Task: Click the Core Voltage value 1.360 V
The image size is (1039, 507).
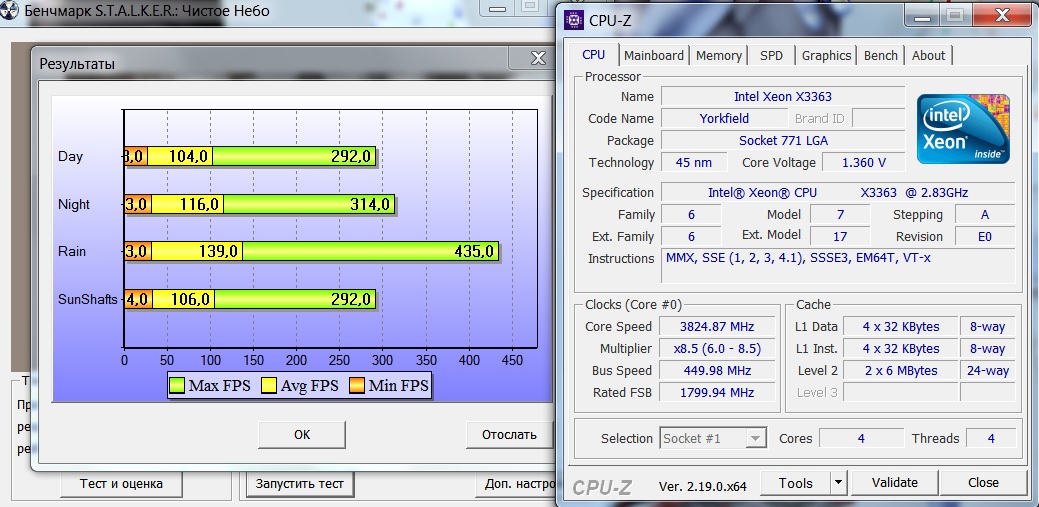Action: click(x=863, y=162)
